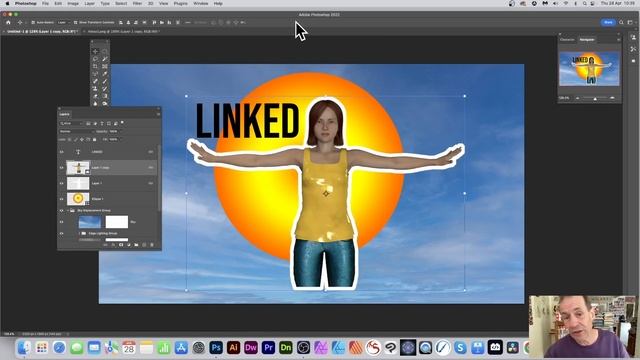
Task: Open Premiere Pro from the Dock
Action: coord(268,348)
